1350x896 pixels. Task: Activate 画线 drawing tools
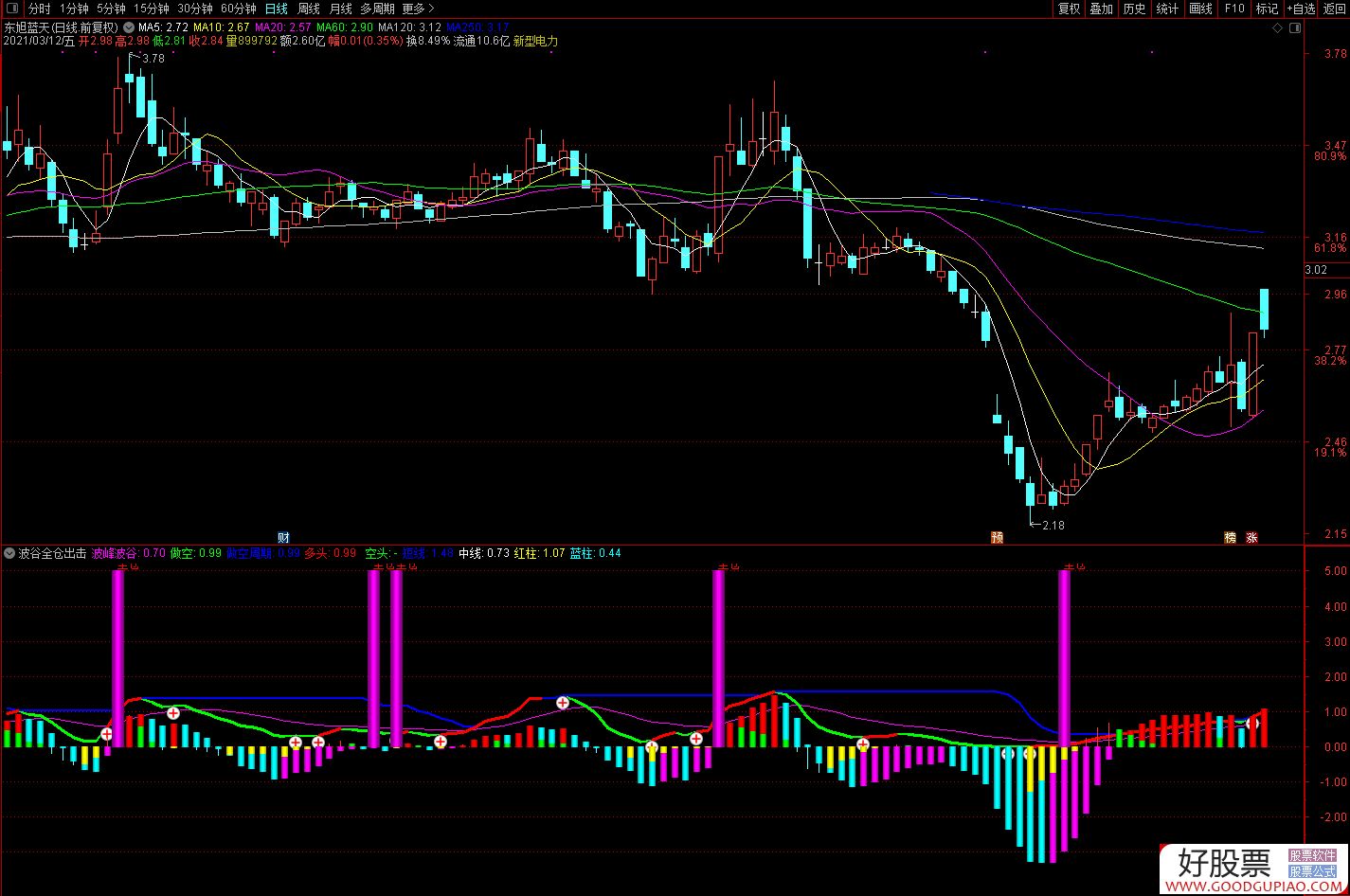(x=1200, y=9)
